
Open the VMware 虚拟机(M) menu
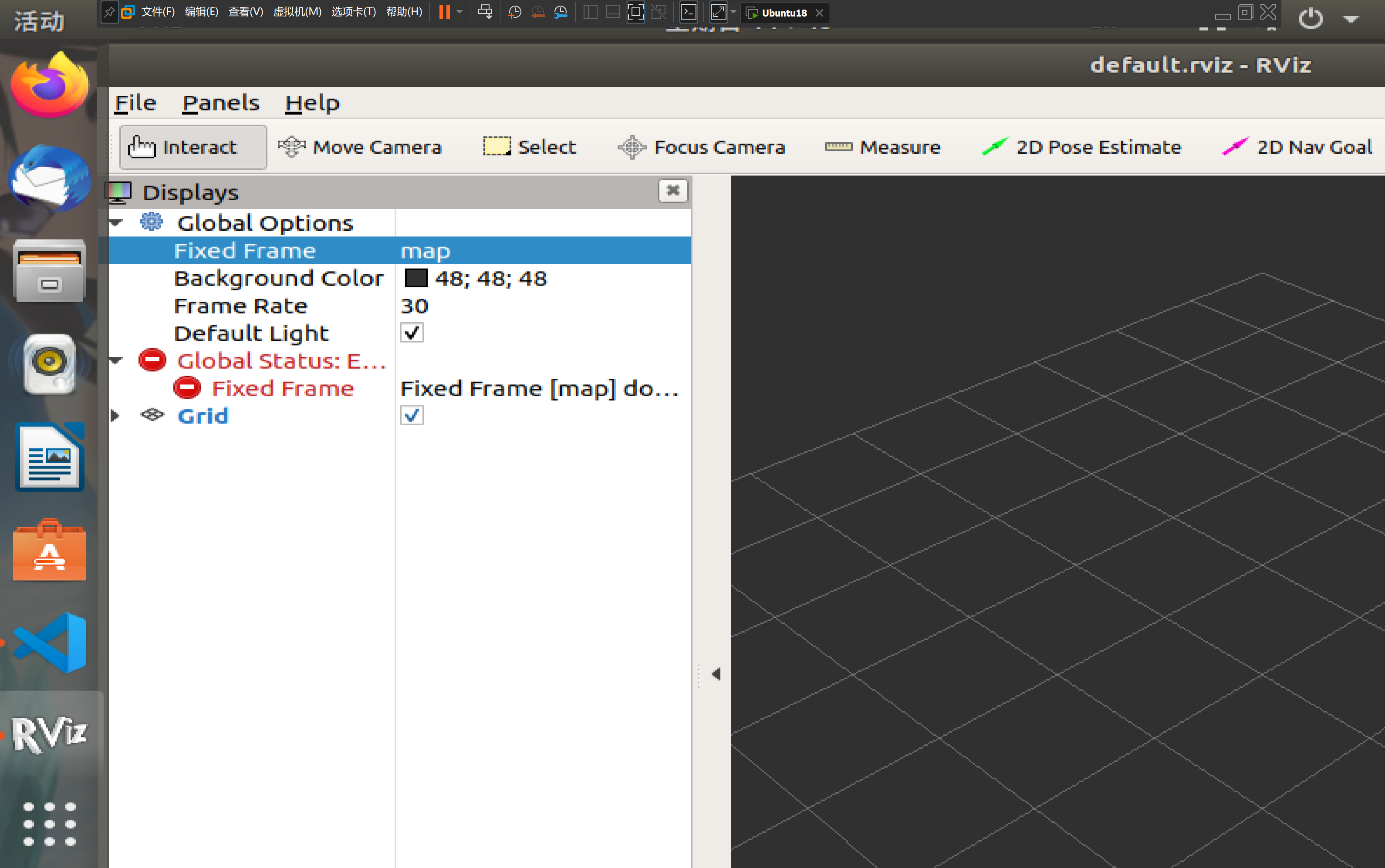click(x=297, y=12)
